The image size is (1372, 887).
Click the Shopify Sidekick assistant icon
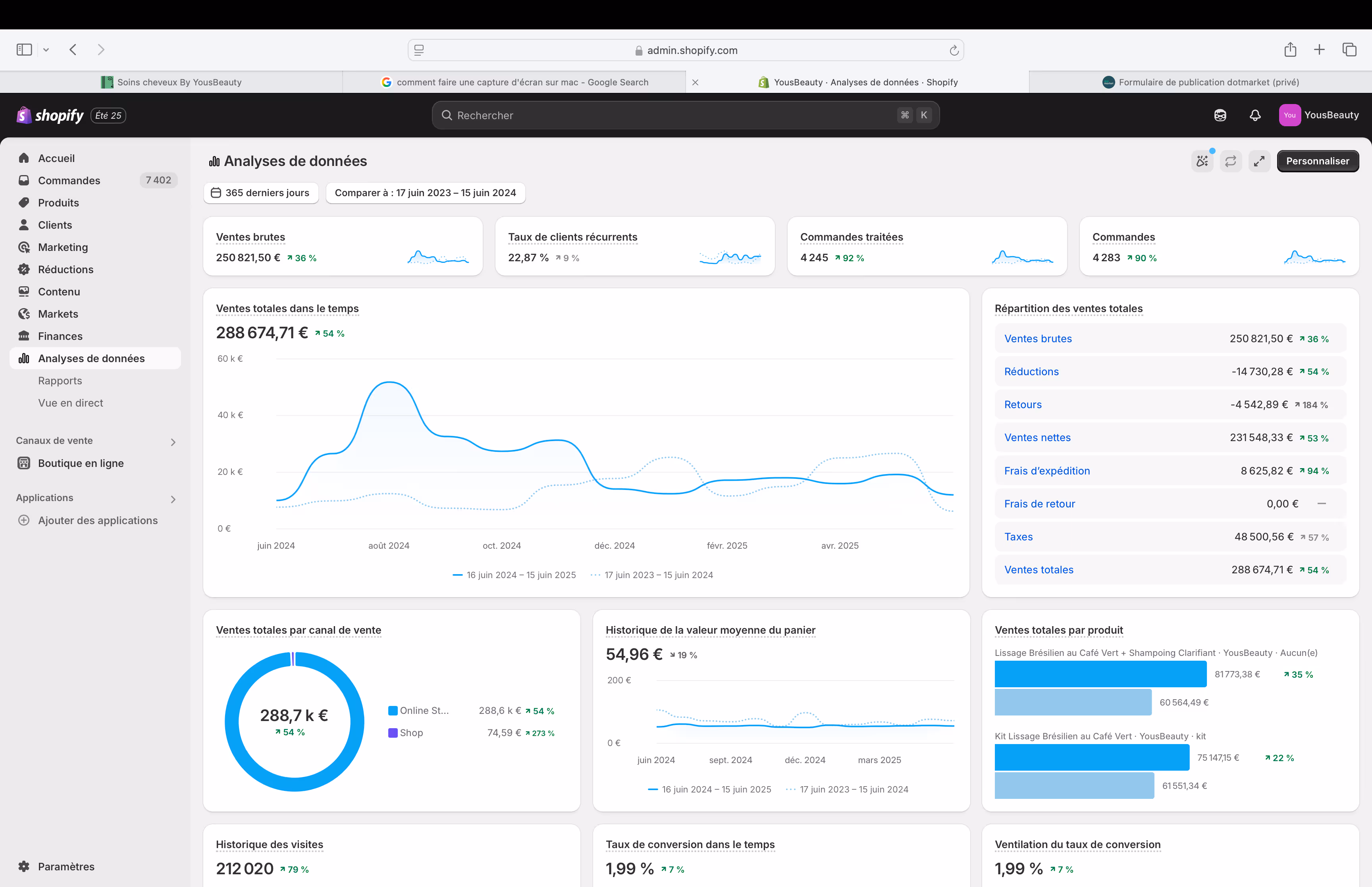click(1220, 115)
